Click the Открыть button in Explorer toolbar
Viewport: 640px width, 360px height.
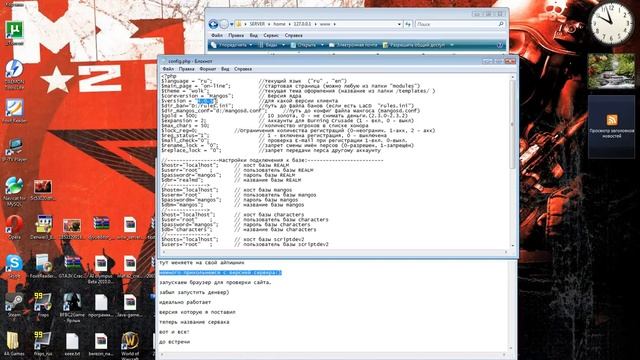coord(304,45)
